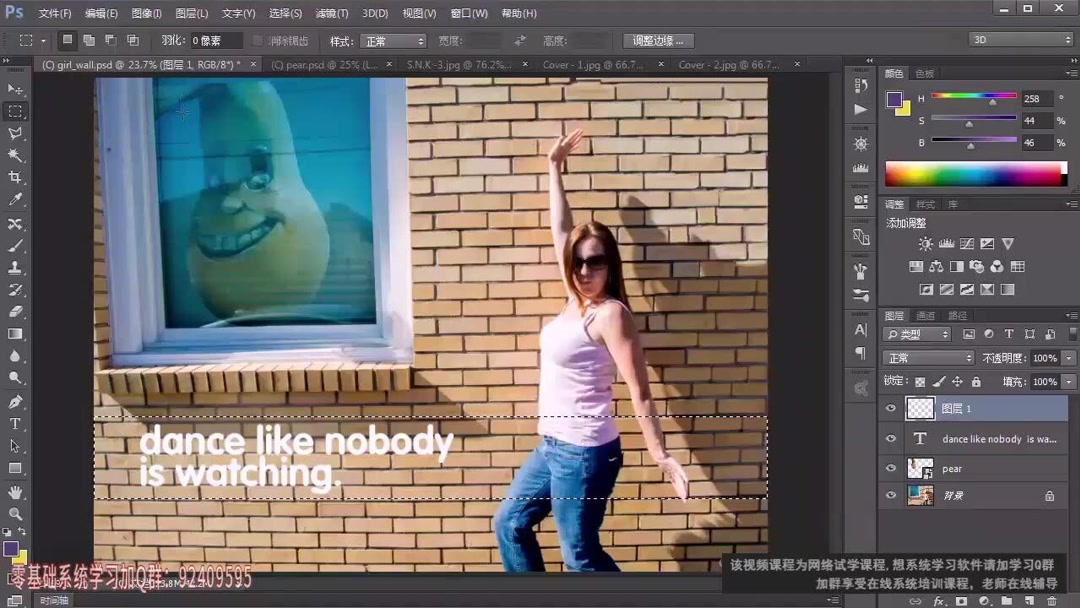Open the 滤镜 (Filter) menu

[x=331, y=13]
